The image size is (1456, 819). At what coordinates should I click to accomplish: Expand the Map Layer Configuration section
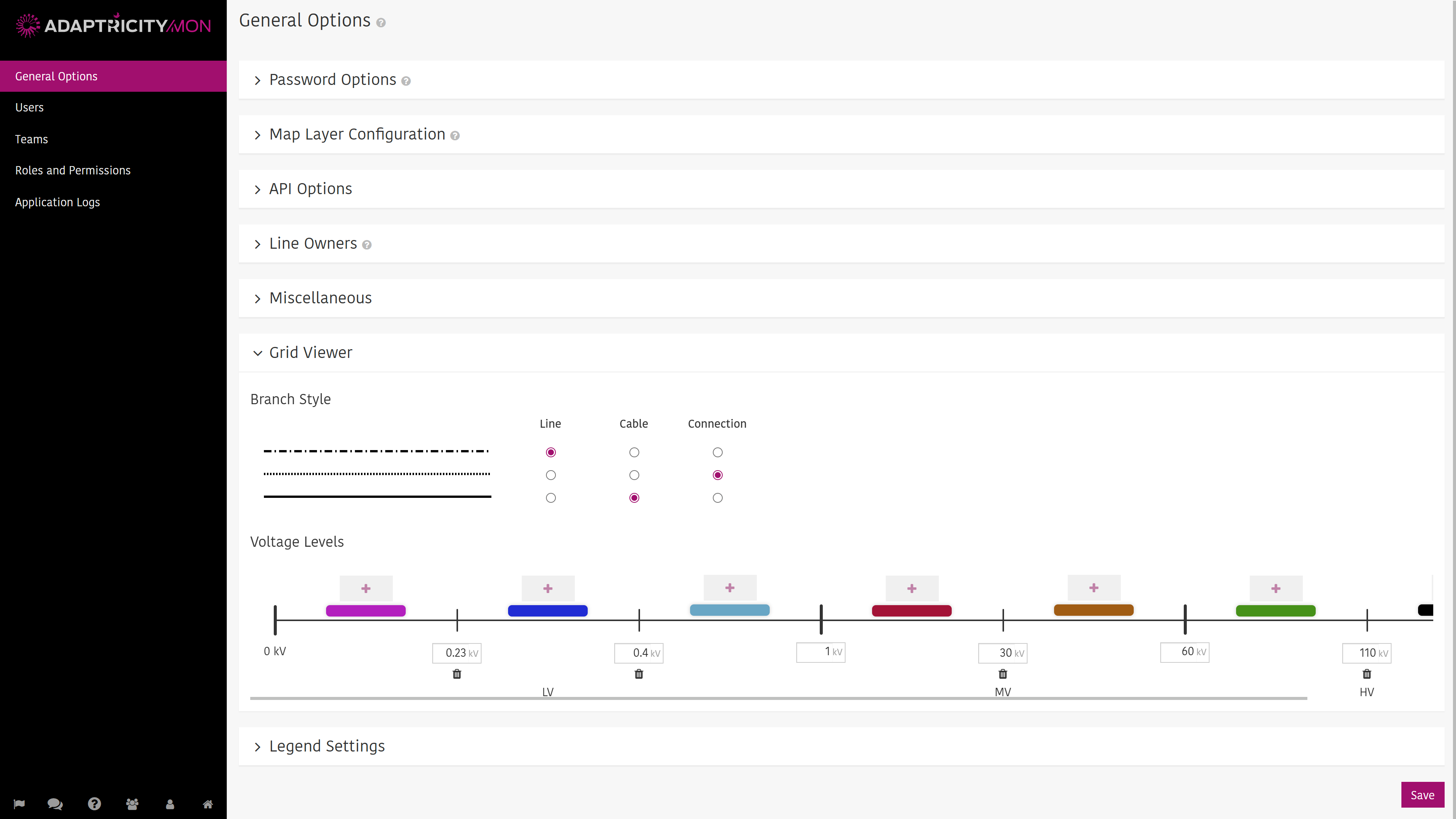(x=841, y=135)
